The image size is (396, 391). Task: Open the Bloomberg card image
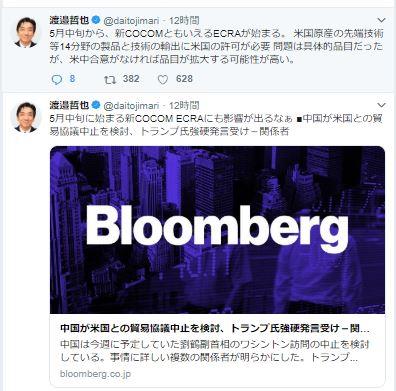point(217,230)
